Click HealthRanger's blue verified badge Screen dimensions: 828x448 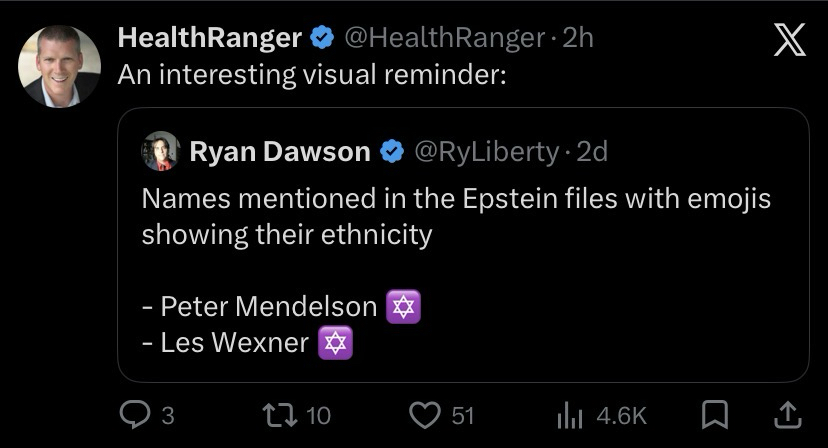(x=322, y=38)
